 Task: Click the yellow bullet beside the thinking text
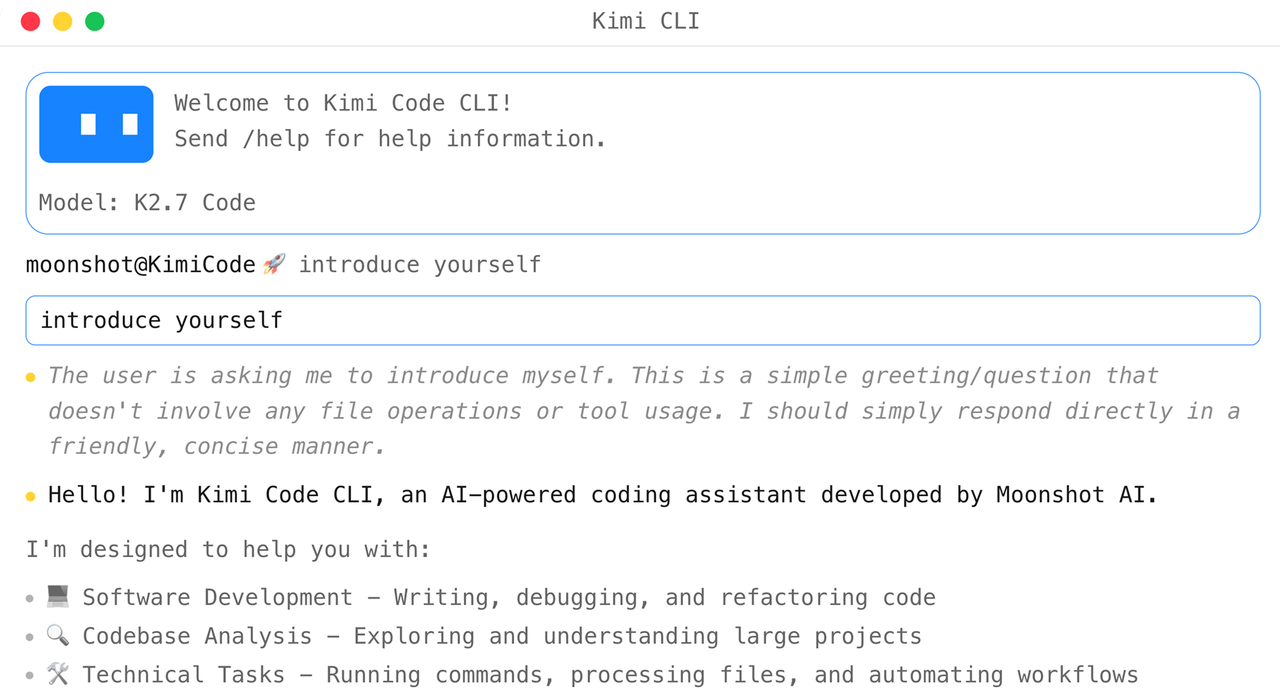tap(30, 377)
